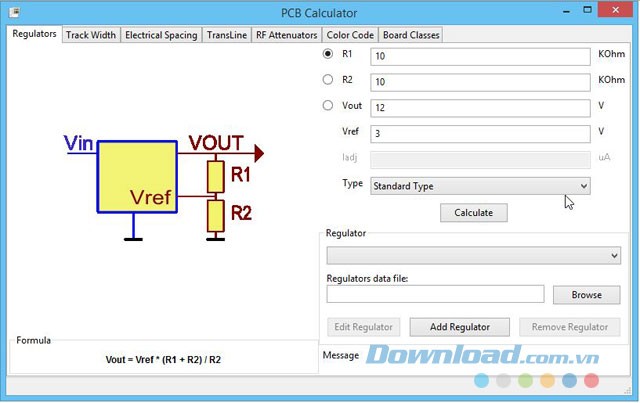Click the R2 resistor symbol in the diagram
The image size is (640, 403).
click(216, 216)
